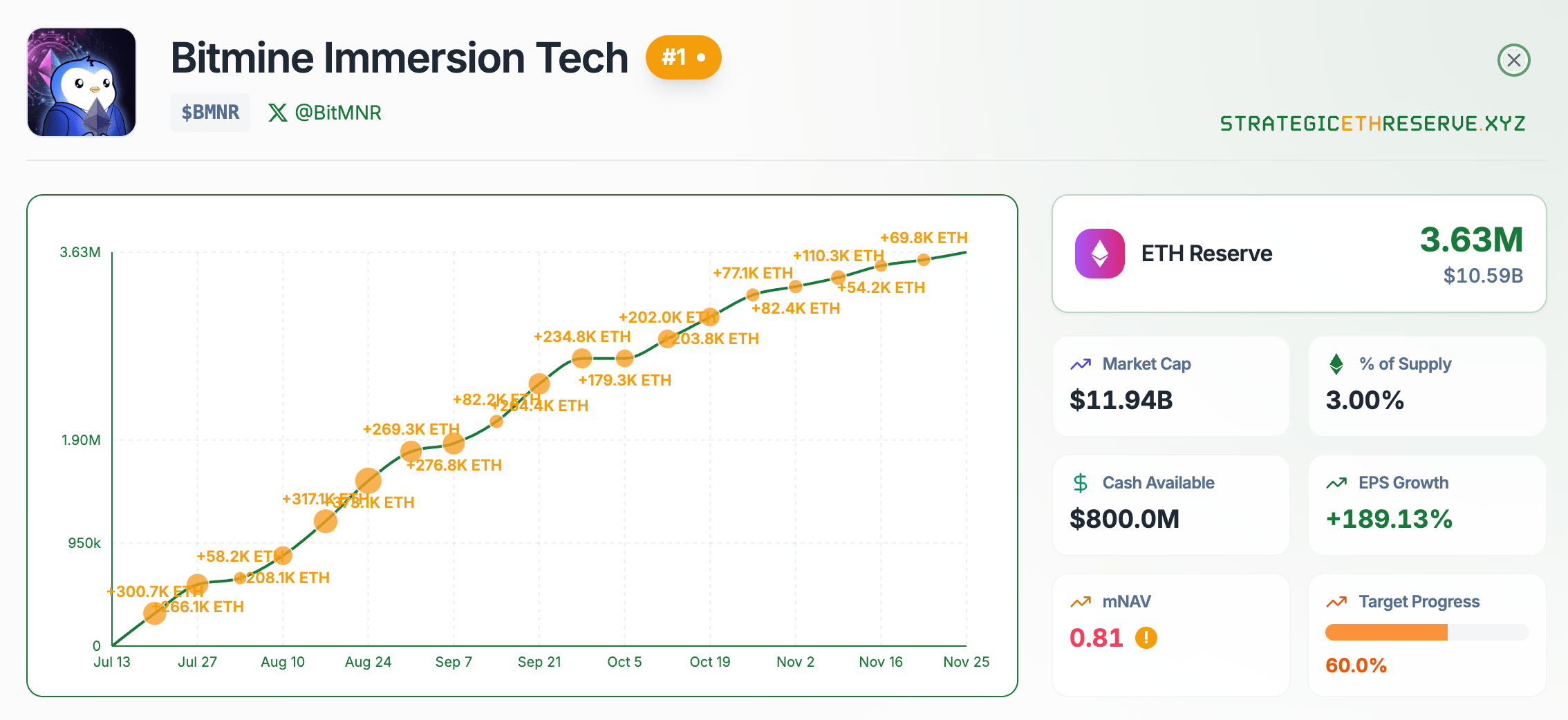Toggle the dot indicator inside the #1 badge
This screenshot has height=720, width=1568.
click(x=702, y=57)
